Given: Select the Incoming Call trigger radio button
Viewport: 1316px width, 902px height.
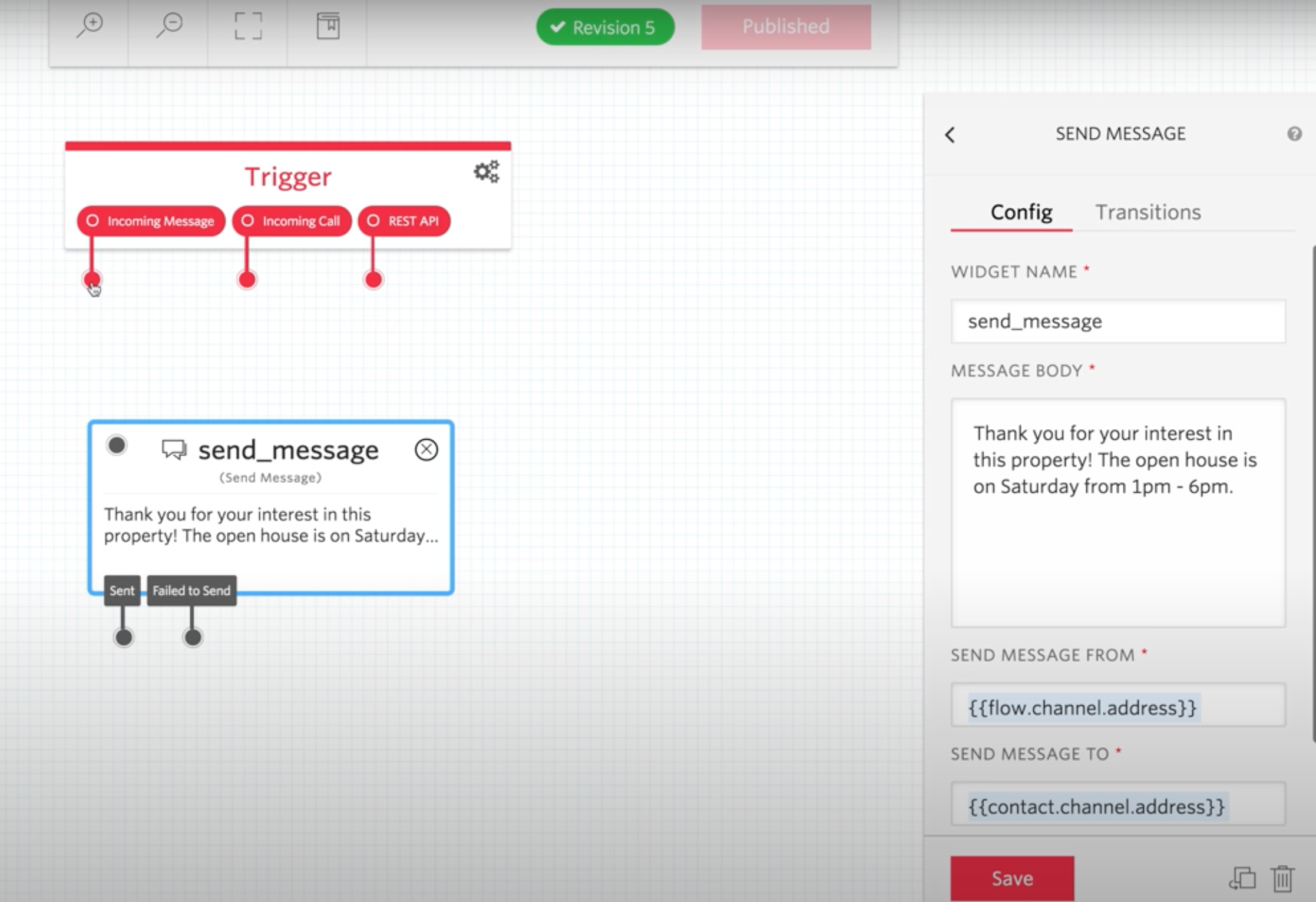Looking at the screenshot, I should coord(246,221).
